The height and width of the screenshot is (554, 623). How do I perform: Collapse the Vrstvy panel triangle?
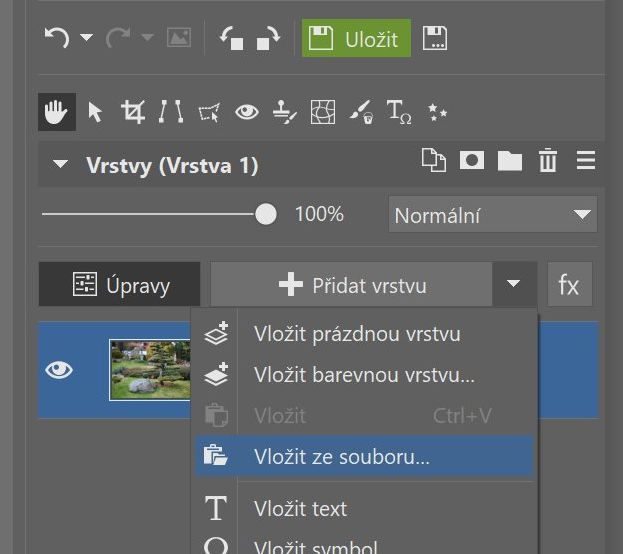(60, 164)
